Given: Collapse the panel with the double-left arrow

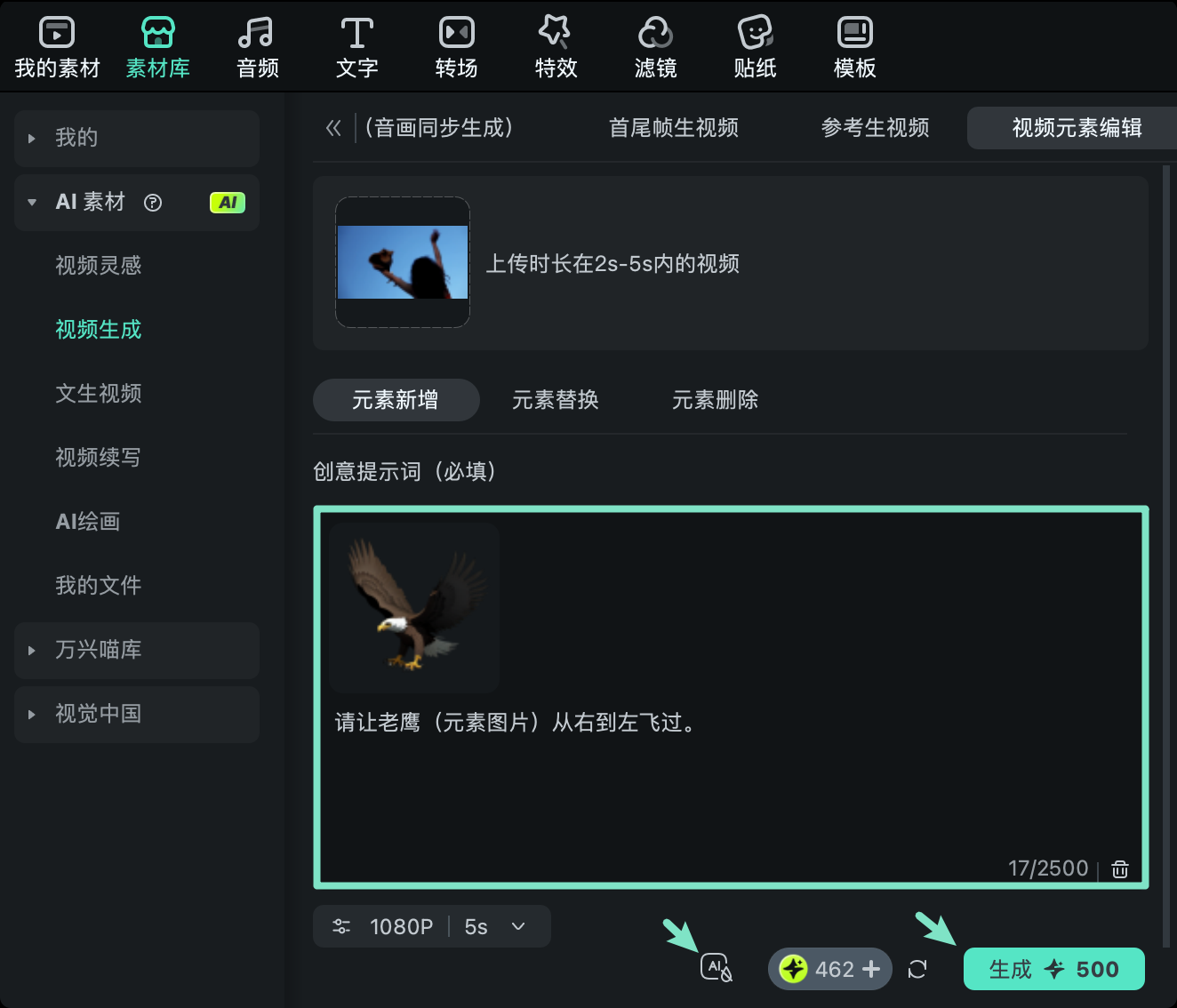Looking at the screenshot, I should pos(333,128).
